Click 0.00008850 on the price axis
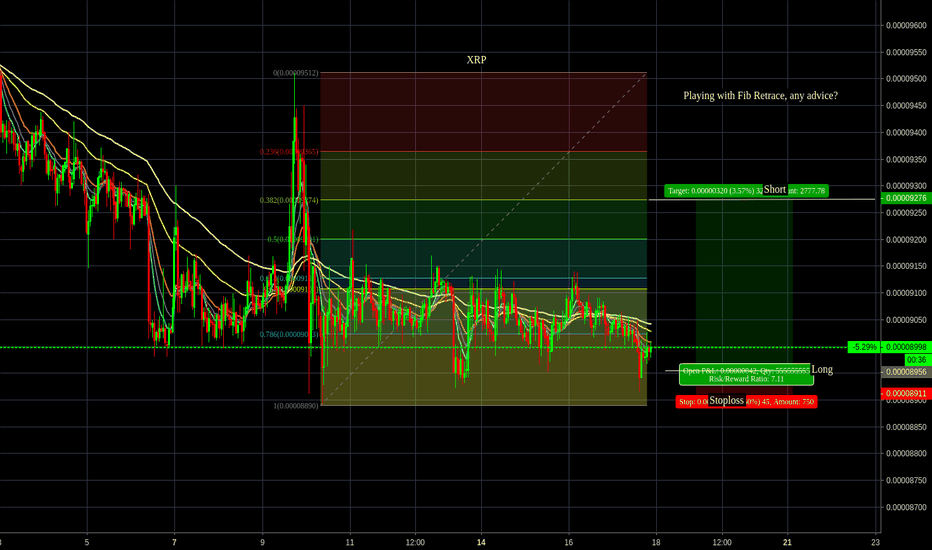 coord(906,427)
